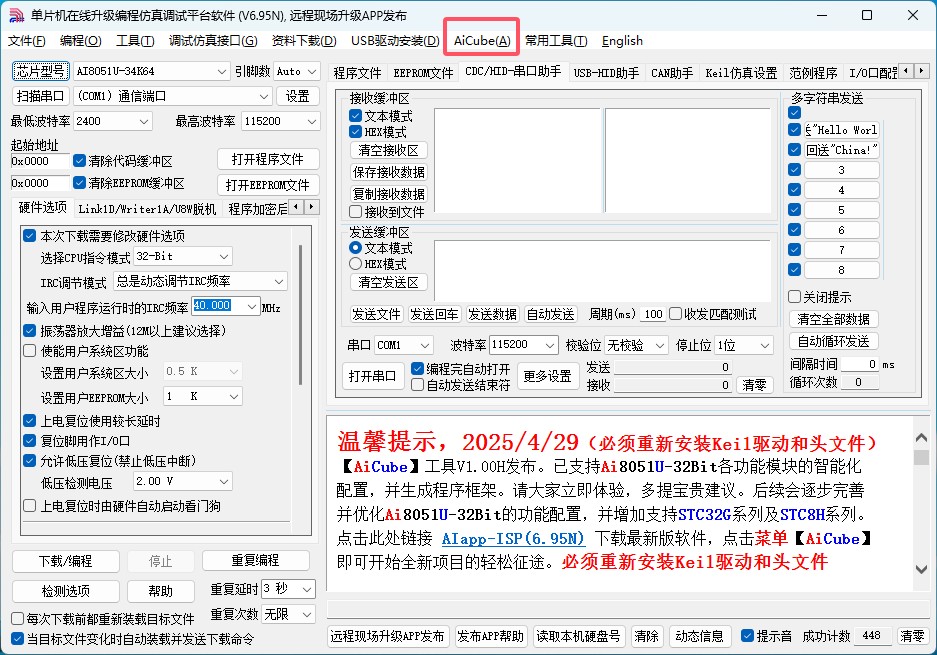Toggle 清除代码缓冲区 checkbox
Image resolution: width=937 pixels, height=655 pixels.
pyautogui.click(x=79, y=161)
